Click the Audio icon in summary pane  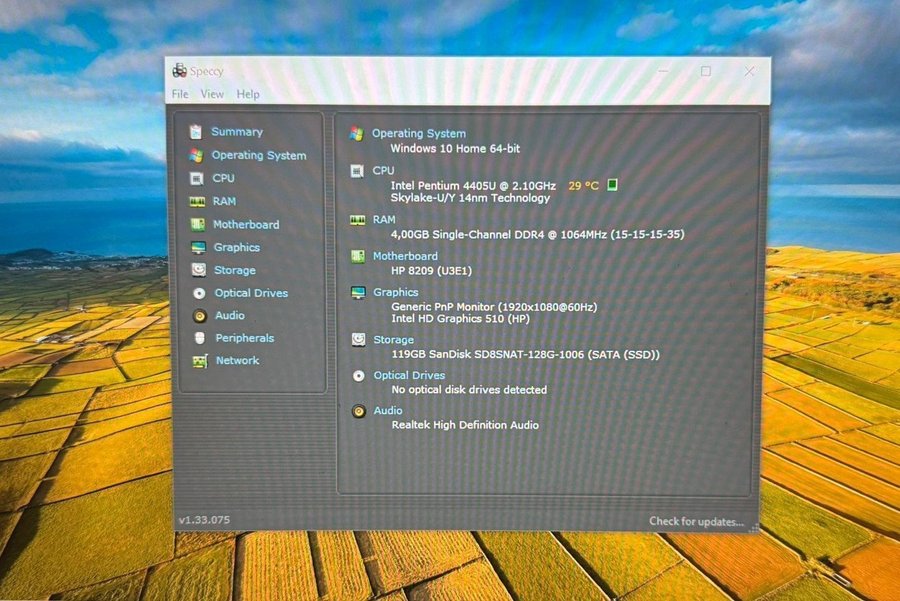click(359, 411)
